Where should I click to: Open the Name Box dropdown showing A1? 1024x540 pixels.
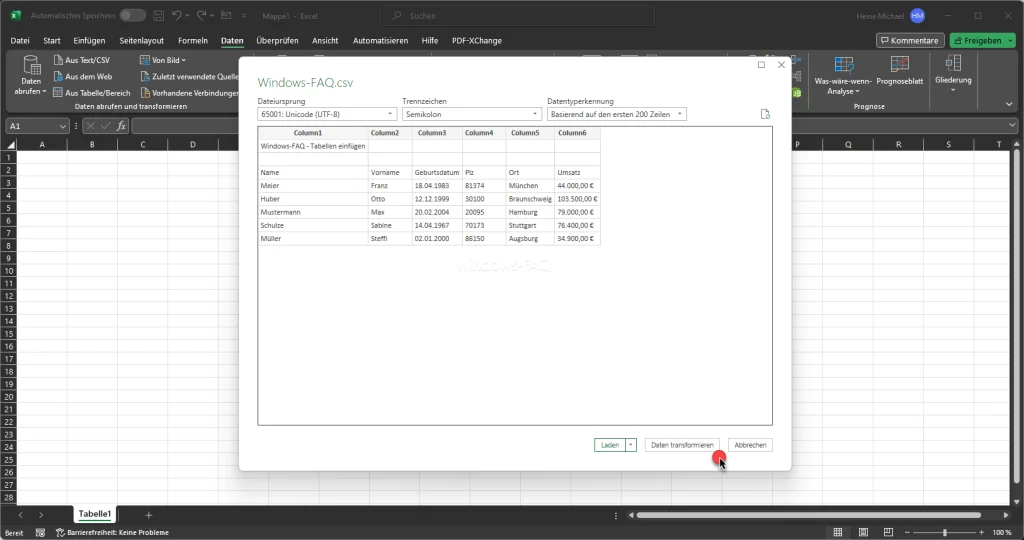63,126
